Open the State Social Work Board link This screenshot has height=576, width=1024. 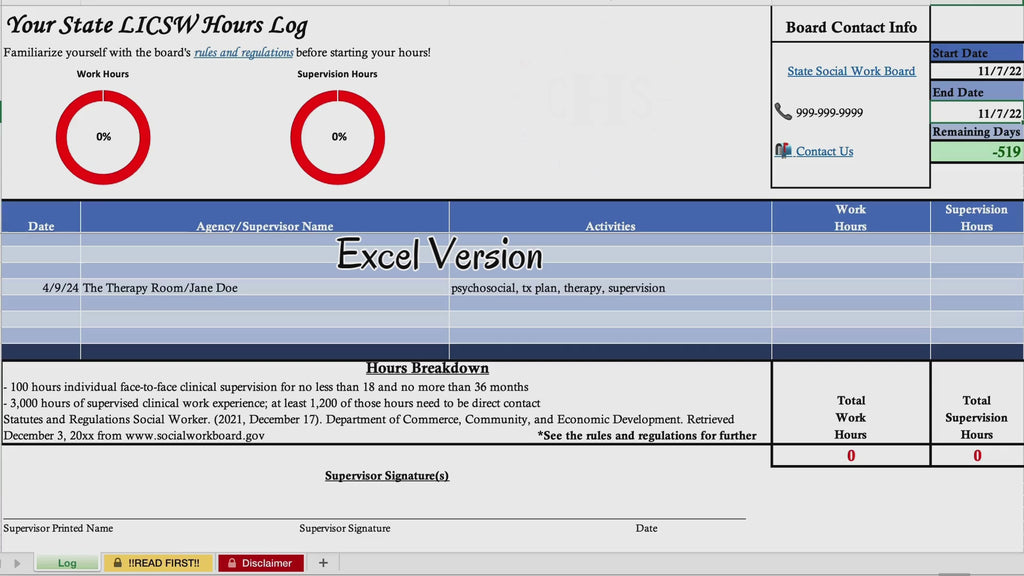[x=851, y=71]
